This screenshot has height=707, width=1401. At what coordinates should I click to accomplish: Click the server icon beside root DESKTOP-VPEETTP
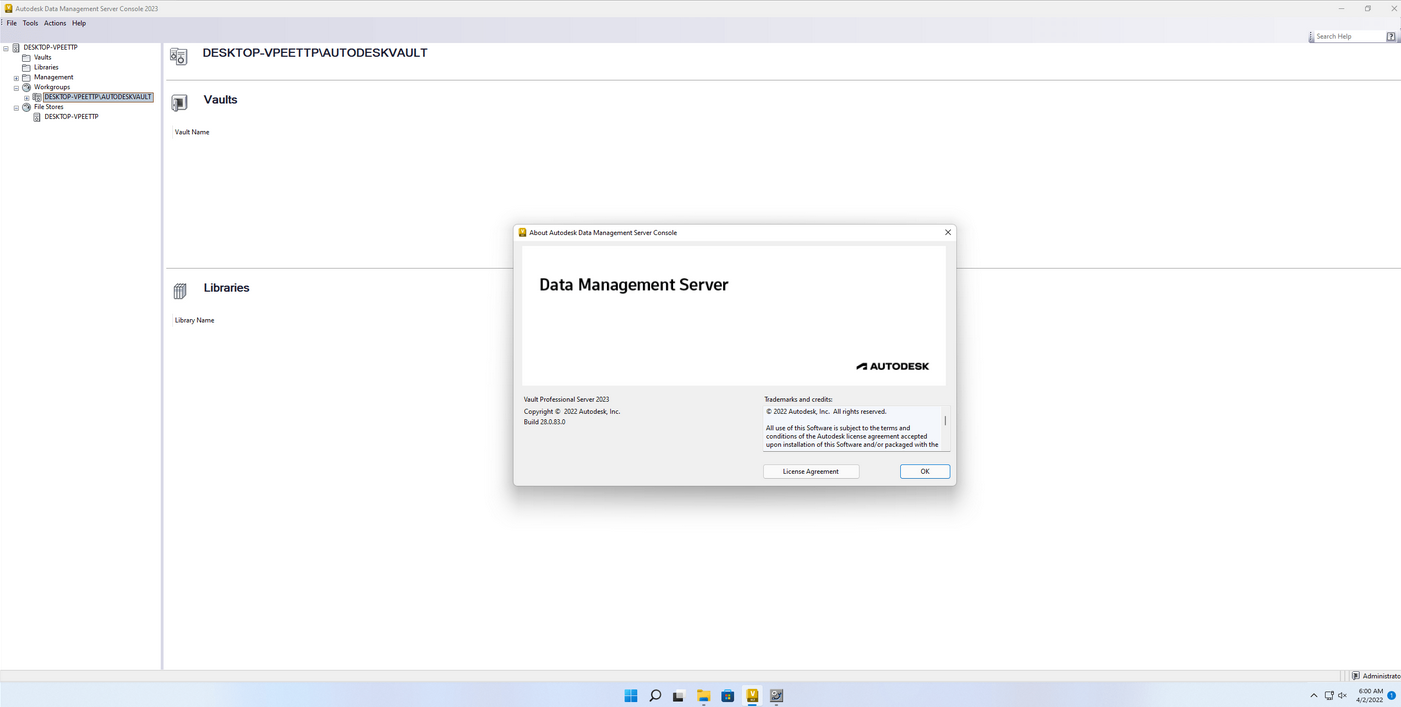pos(16,47)
